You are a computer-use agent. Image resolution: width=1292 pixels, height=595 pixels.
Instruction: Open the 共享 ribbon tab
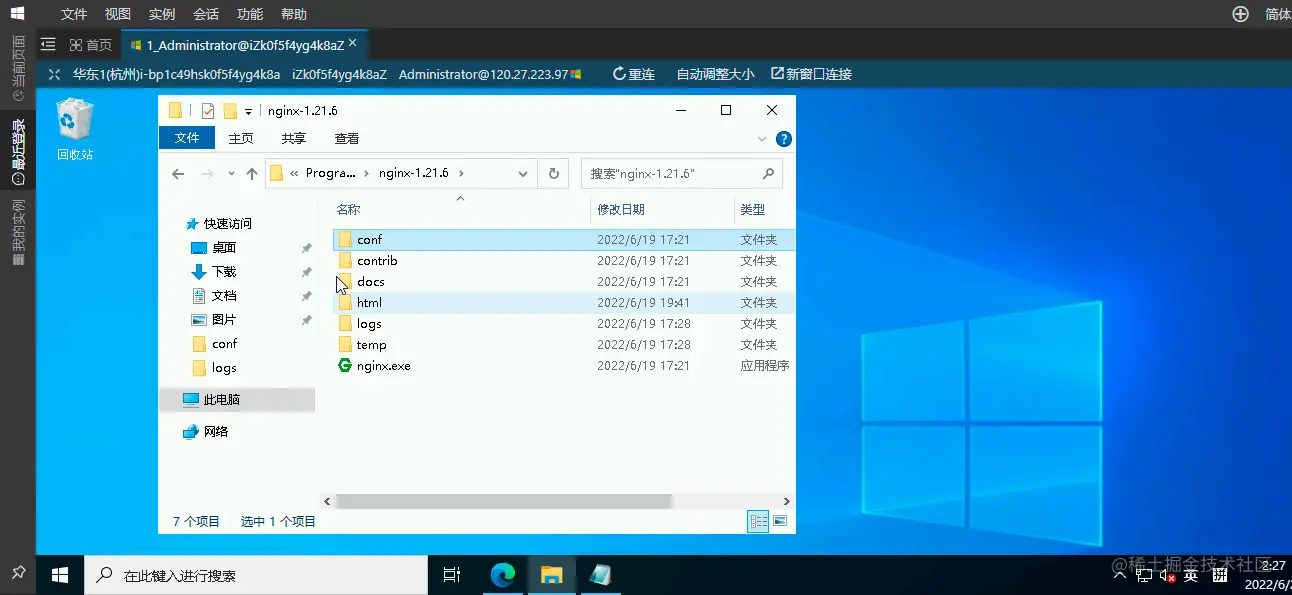tap(293, 138)
